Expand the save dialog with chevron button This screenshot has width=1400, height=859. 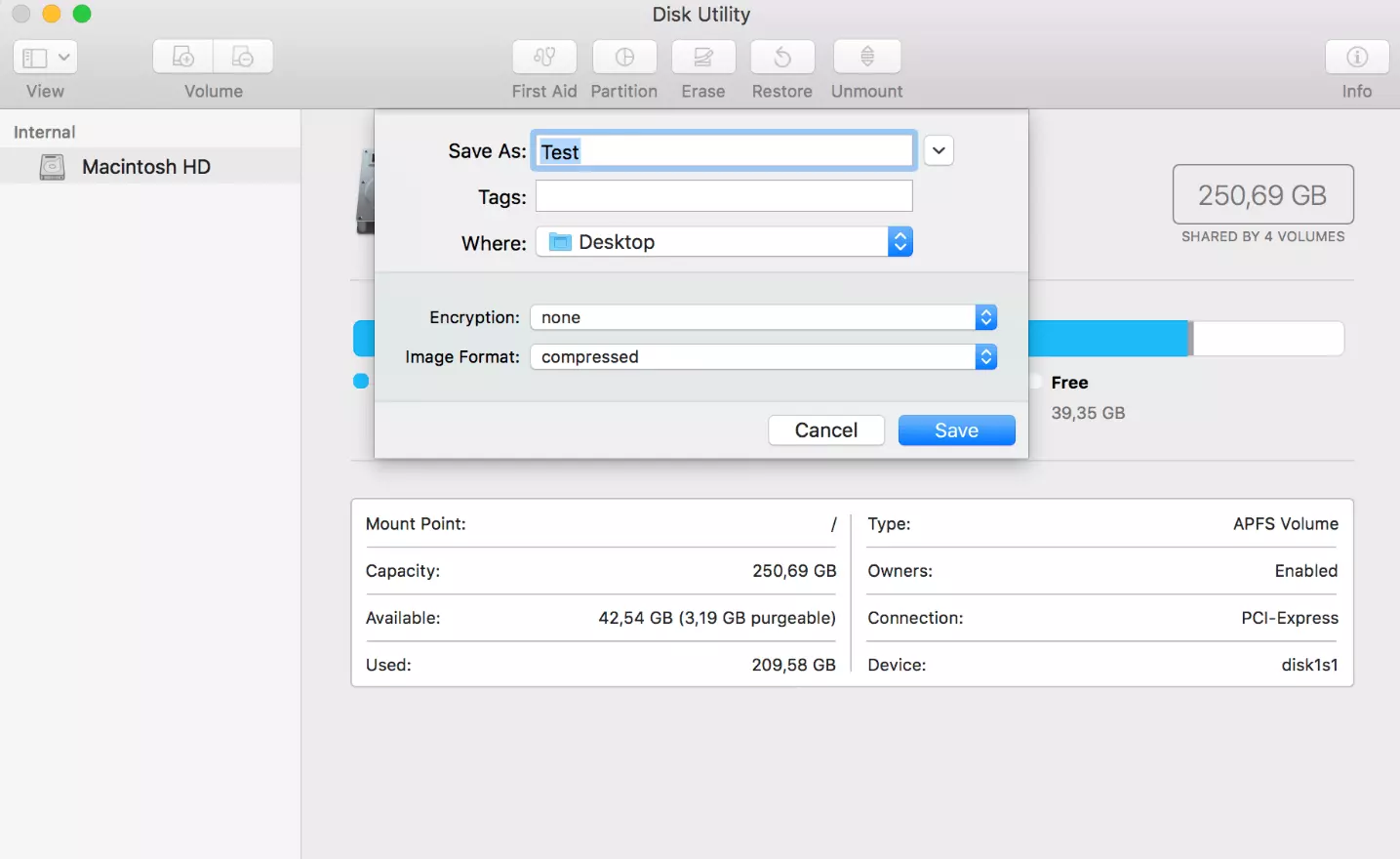(939, 150)
